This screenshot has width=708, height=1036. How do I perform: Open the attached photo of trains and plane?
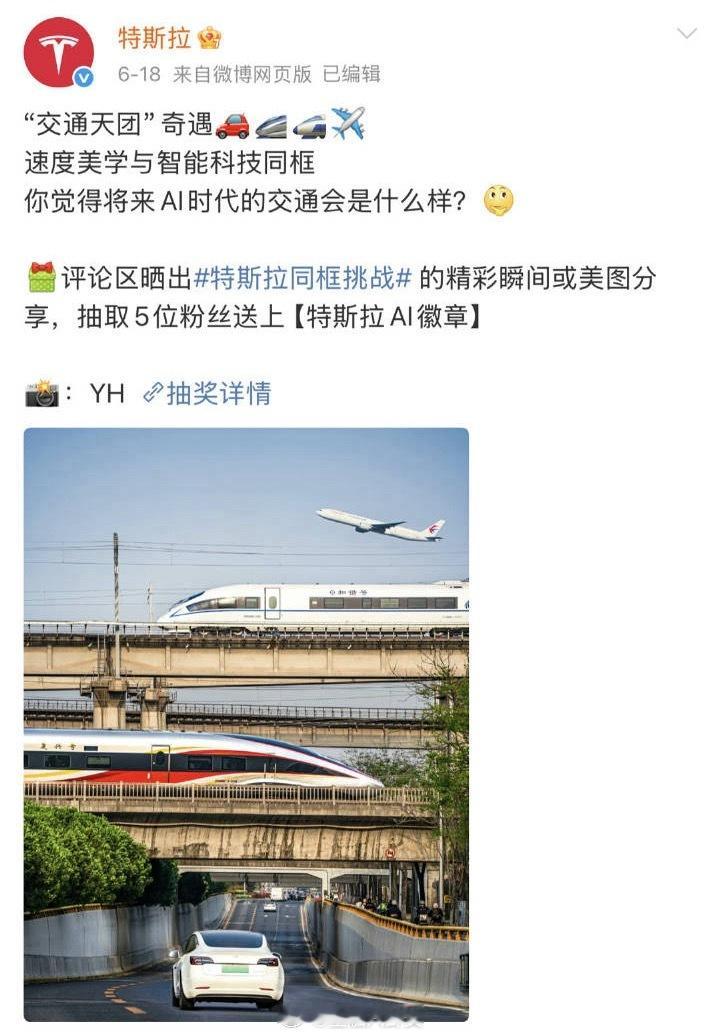[246, 725]
